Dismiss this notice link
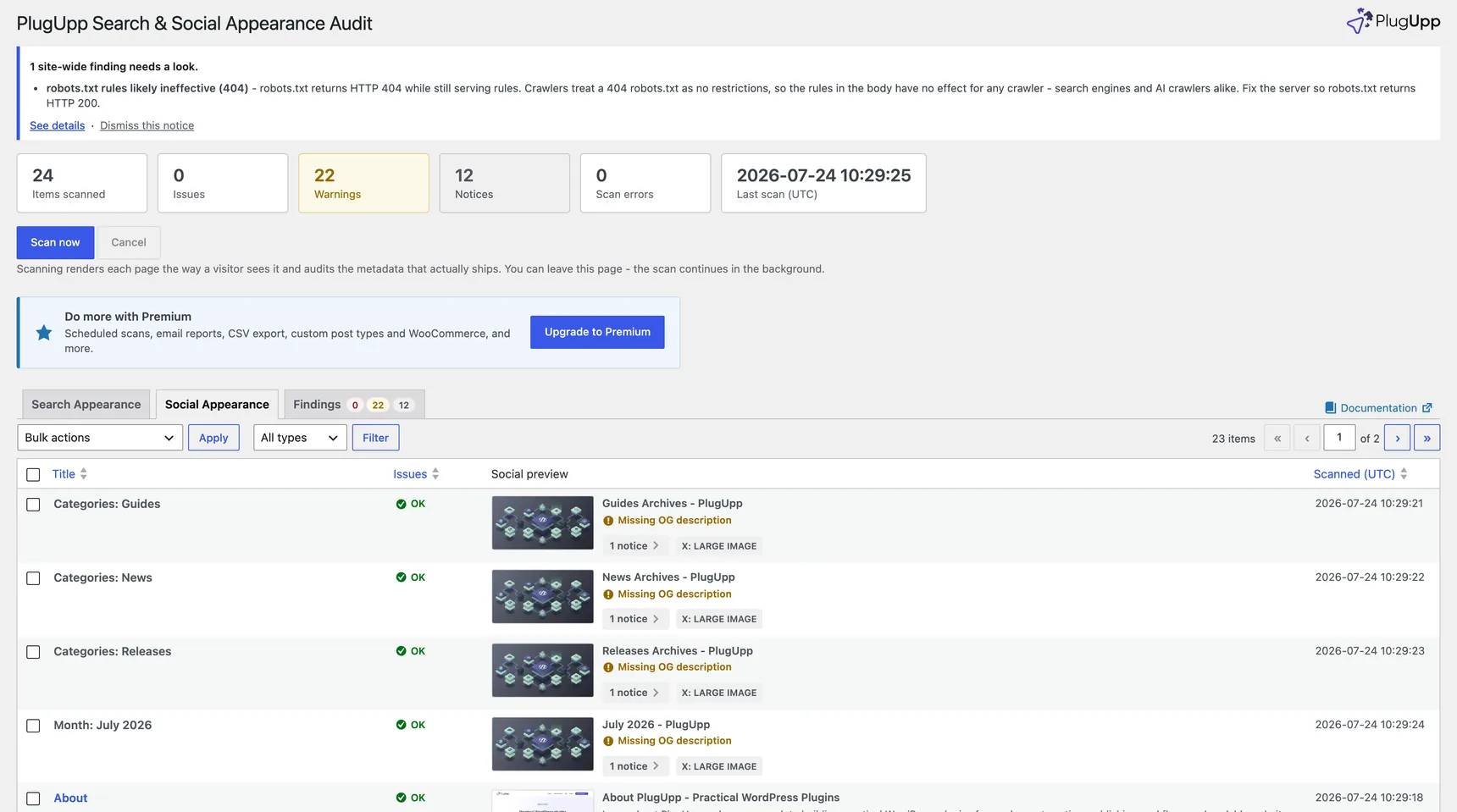The height and width of the screenshot is (812, 1457). [x=147, y=125]
